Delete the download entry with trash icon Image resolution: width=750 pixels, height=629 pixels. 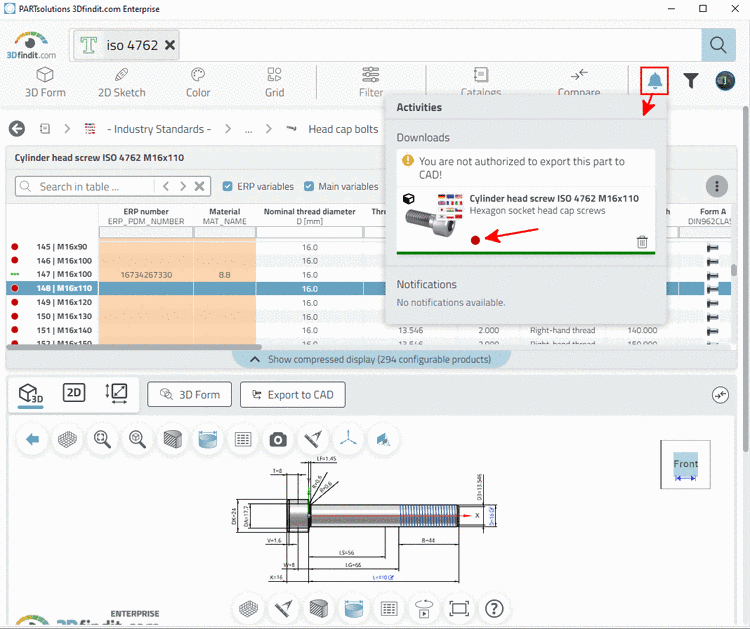642,242
